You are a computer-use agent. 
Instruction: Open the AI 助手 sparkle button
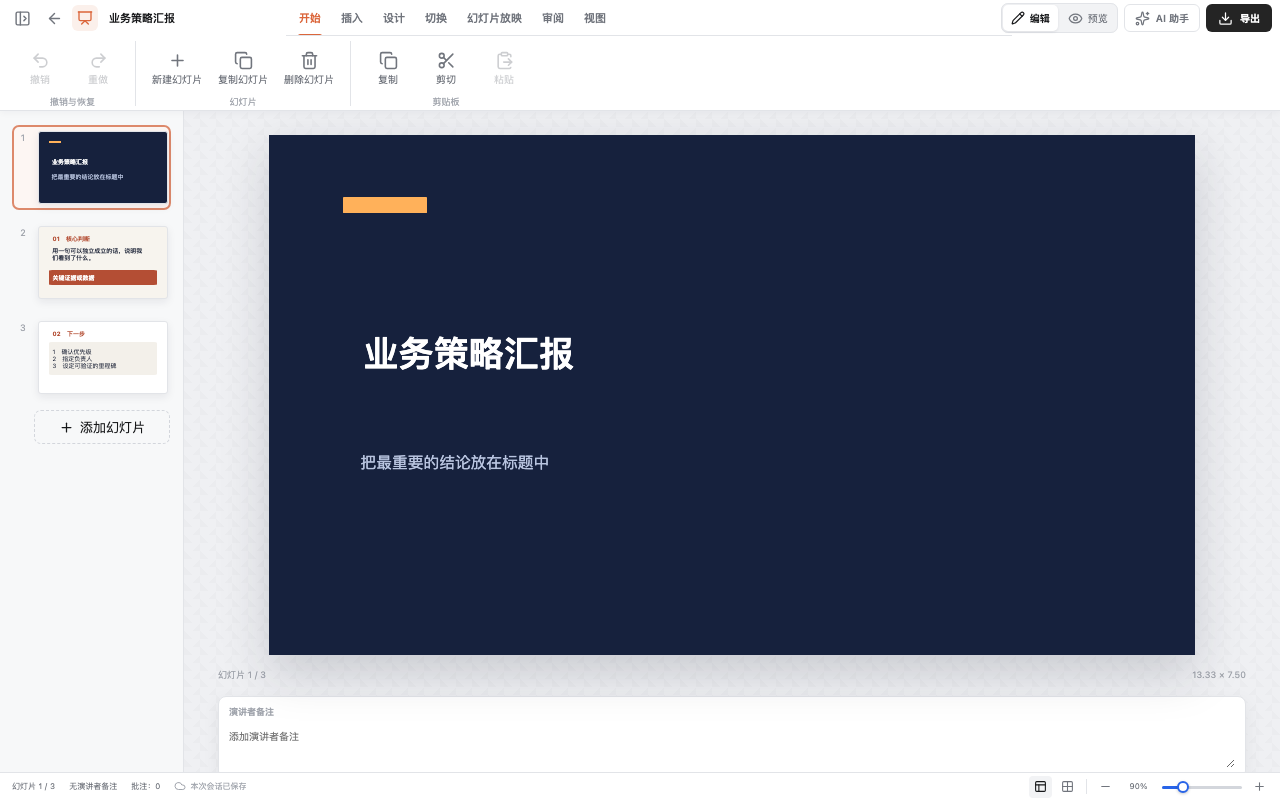coord(1162,18)
